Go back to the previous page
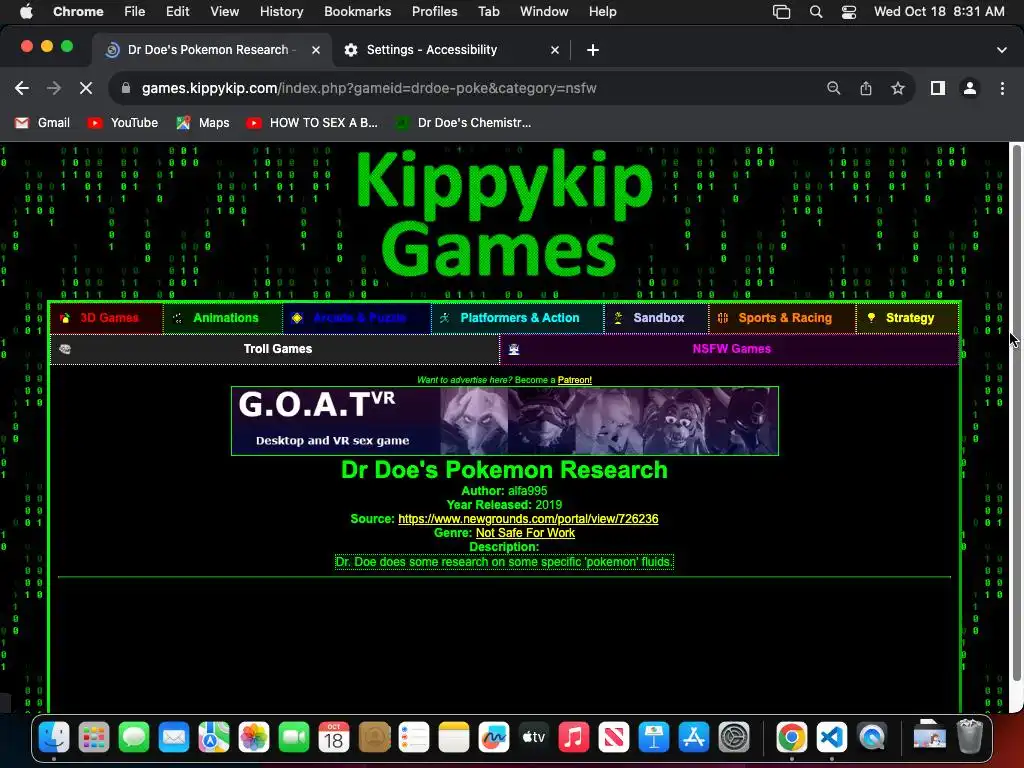The height and width of the screenshot is (768, 1024). coord(22,88)
